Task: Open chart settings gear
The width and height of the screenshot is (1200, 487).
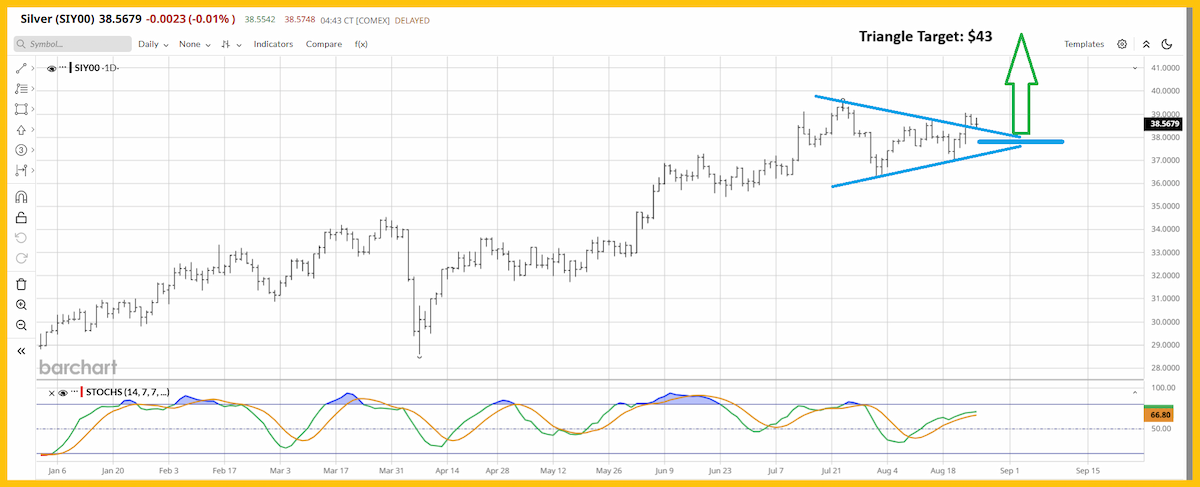Action: [1122, 44]
